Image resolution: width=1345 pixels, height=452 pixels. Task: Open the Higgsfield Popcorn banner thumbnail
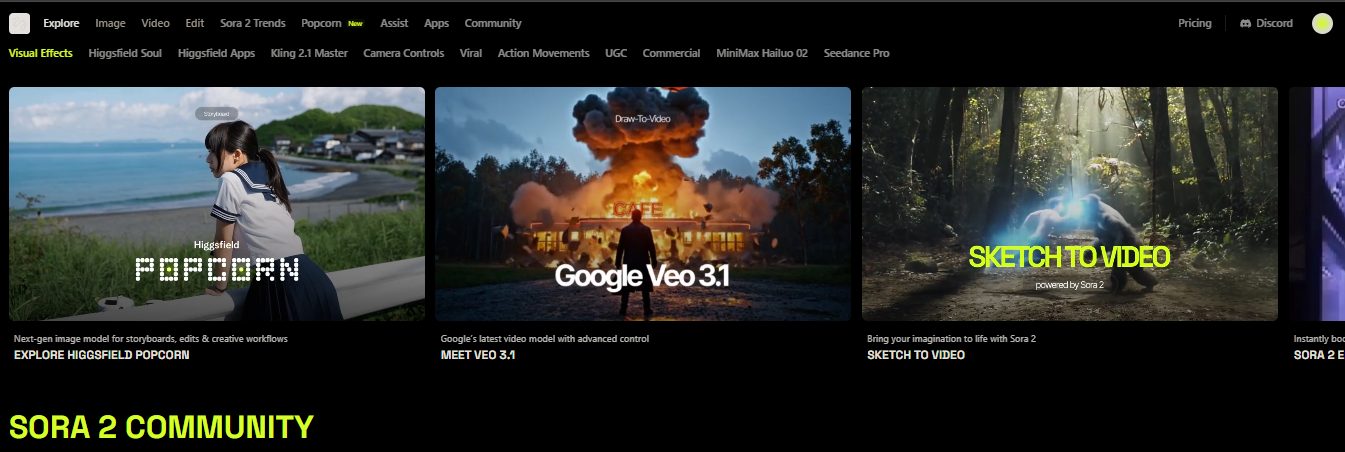(x=217, y=204)
